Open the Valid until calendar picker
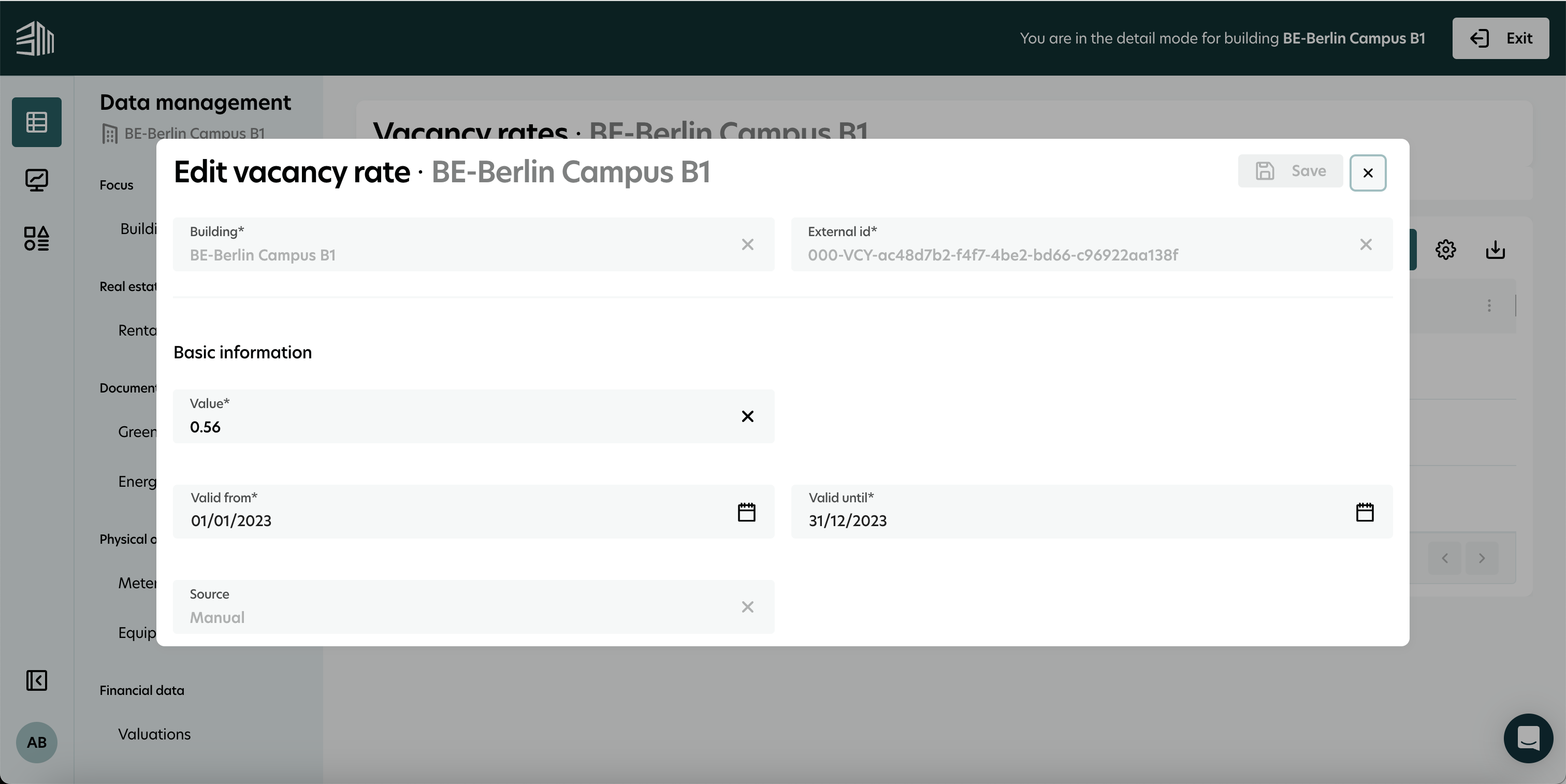The height and width of the screenshot is (784, 1566). click(x=1365, y=512)
